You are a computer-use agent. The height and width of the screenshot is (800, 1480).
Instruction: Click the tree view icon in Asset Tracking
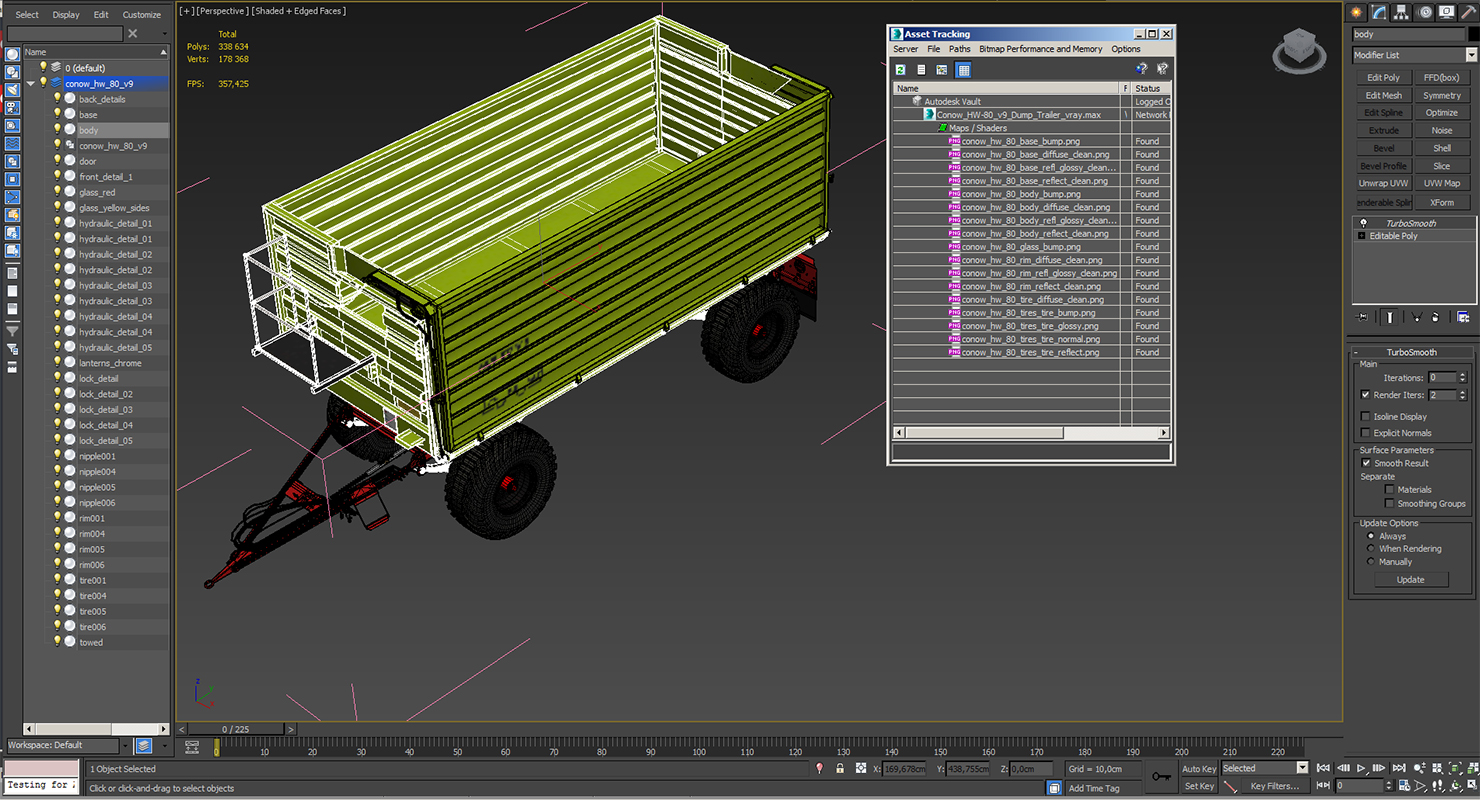coord(942,70)
